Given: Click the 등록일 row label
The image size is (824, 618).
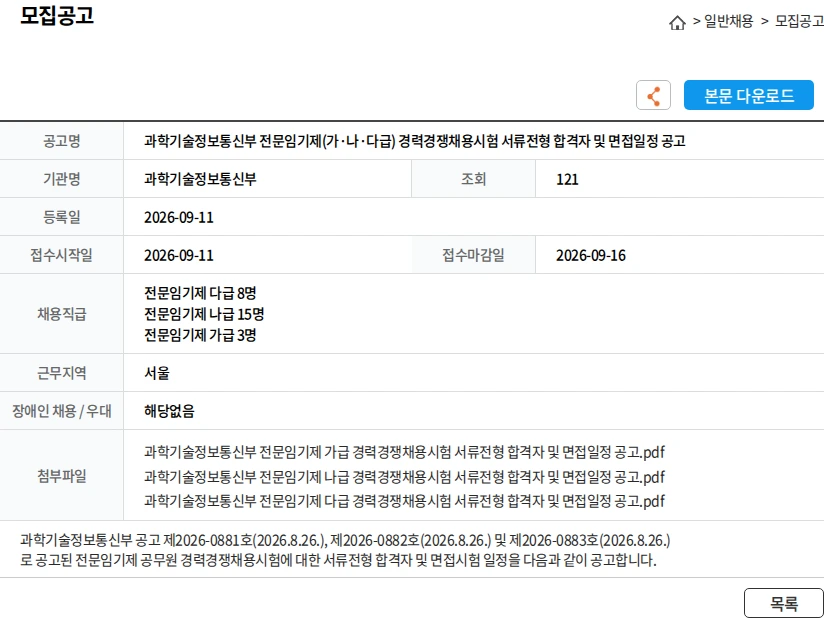Looking at the screenshot, I should (61, 218).
